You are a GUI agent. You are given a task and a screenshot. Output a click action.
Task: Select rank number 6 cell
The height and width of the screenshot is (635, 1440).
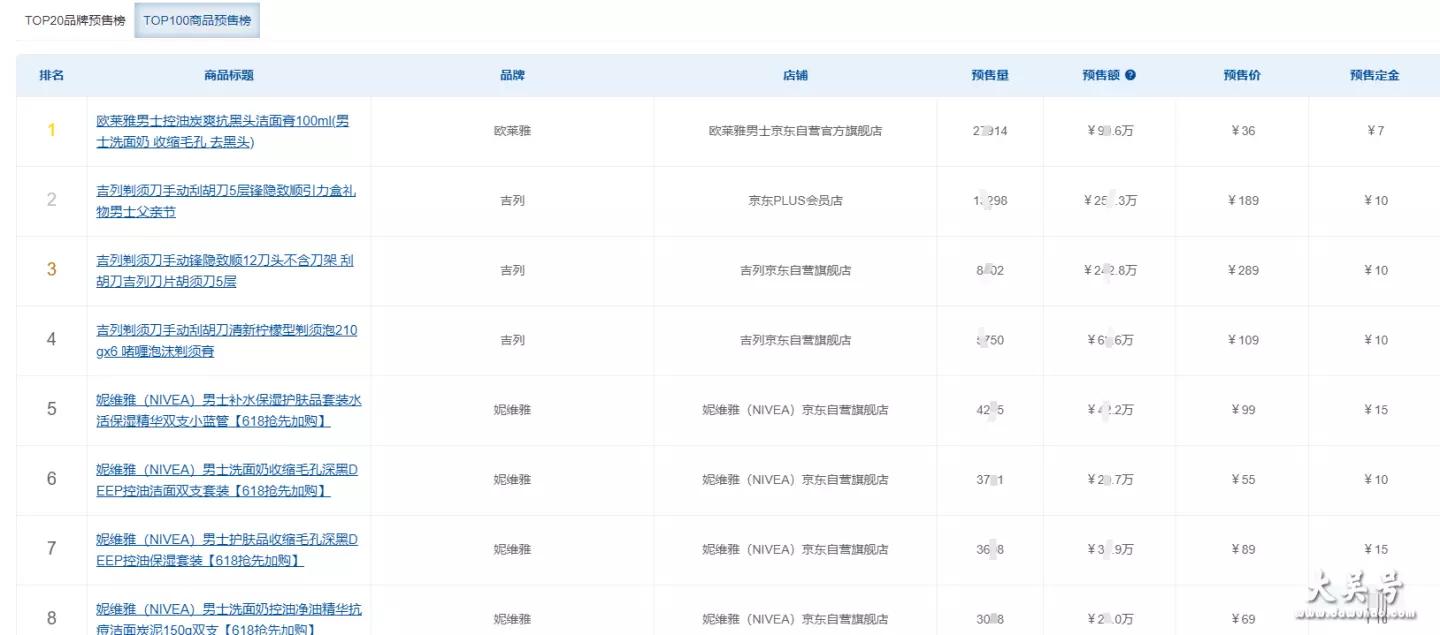[52, 479]
